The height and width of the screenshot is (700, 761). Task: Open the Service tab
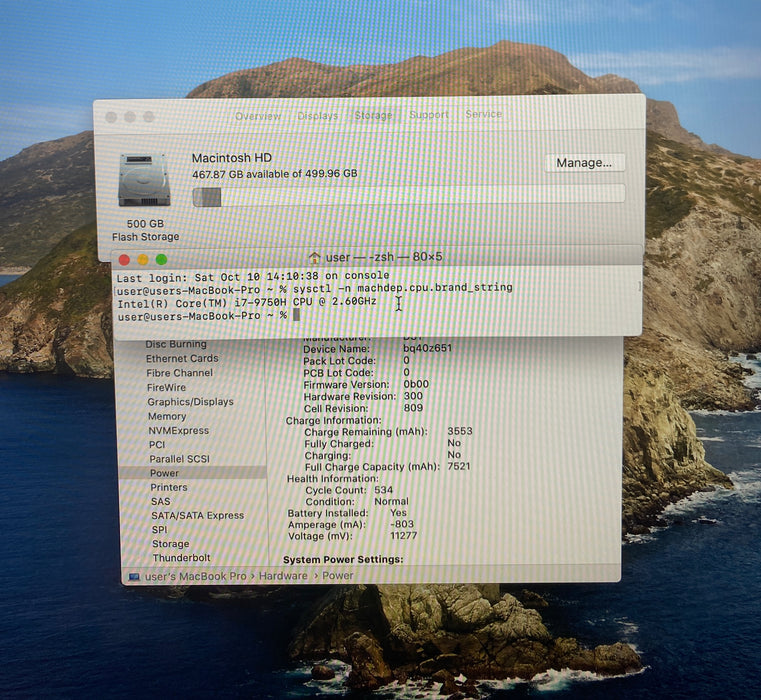pyautogui.click(x=483, y=114)
